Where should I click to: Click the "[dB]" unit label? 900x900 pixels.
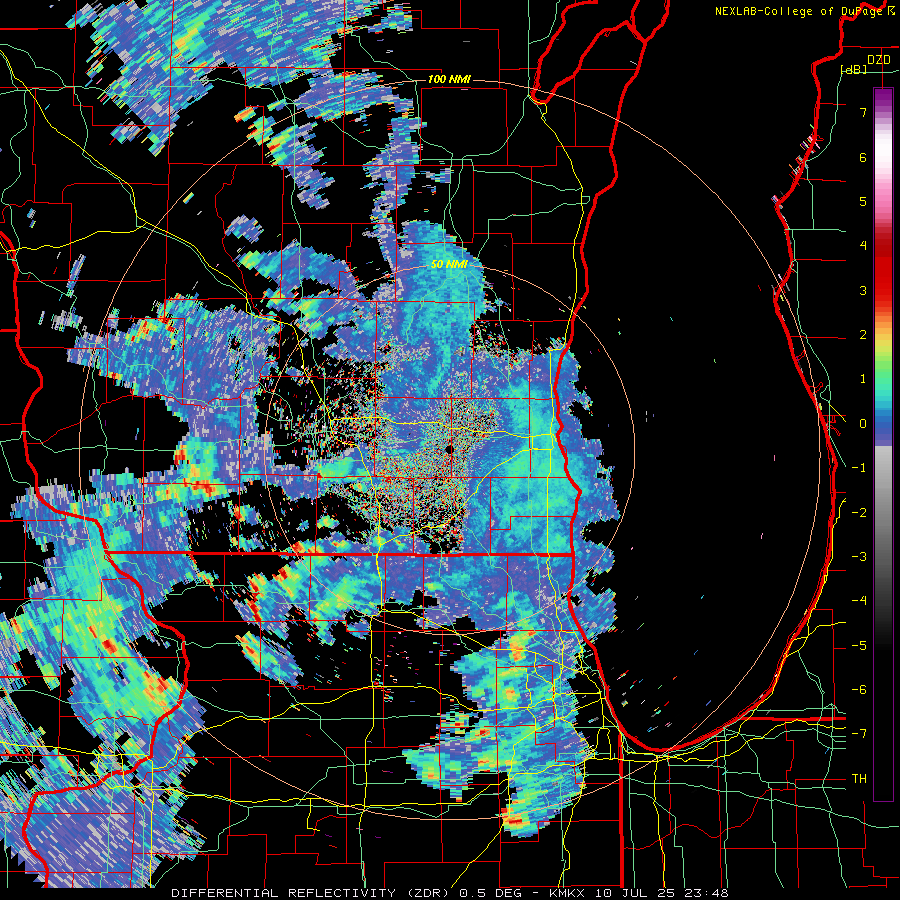point(854,69)
